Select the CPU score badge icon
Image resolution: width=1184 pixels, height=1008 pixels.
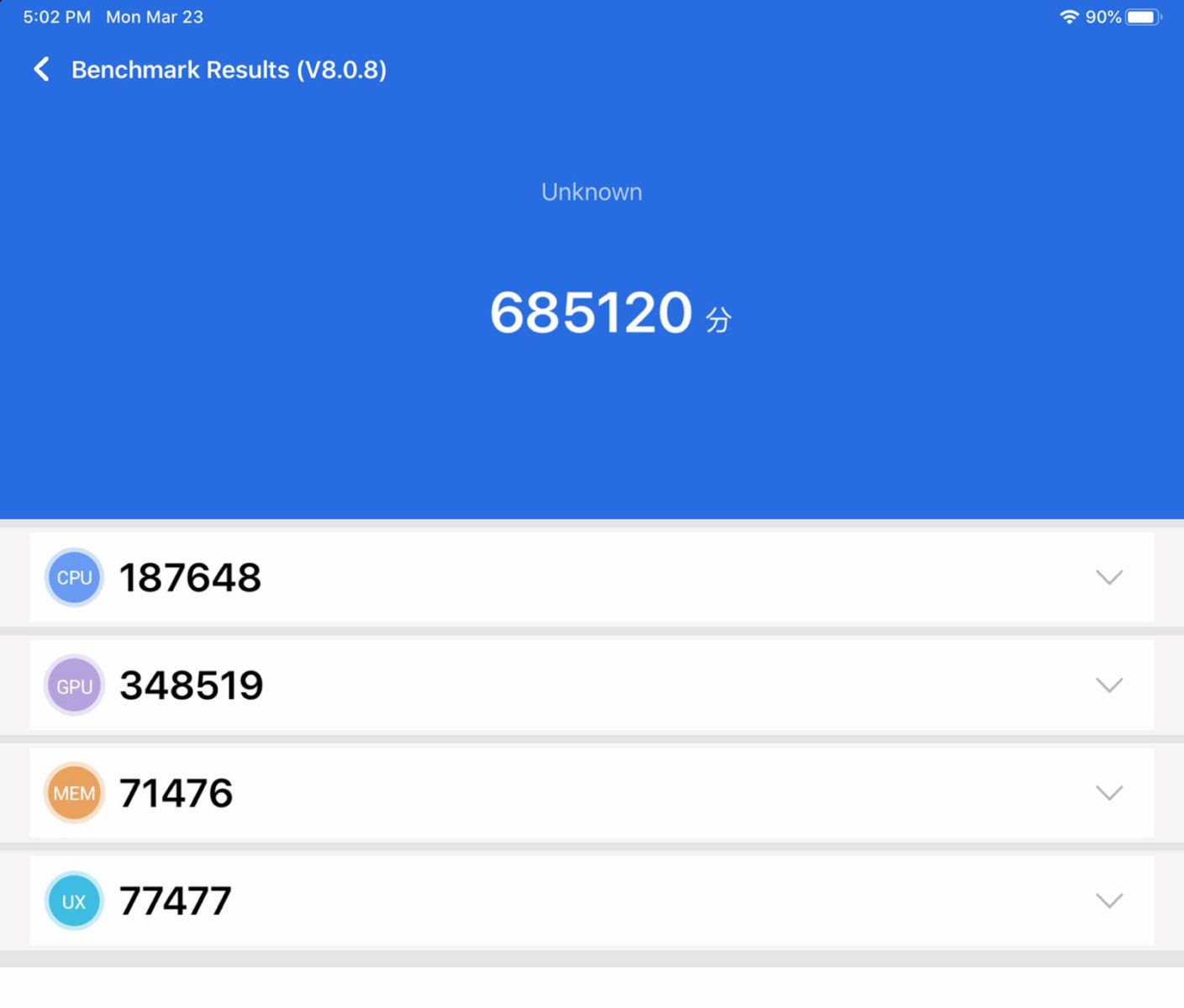point(74,577)
